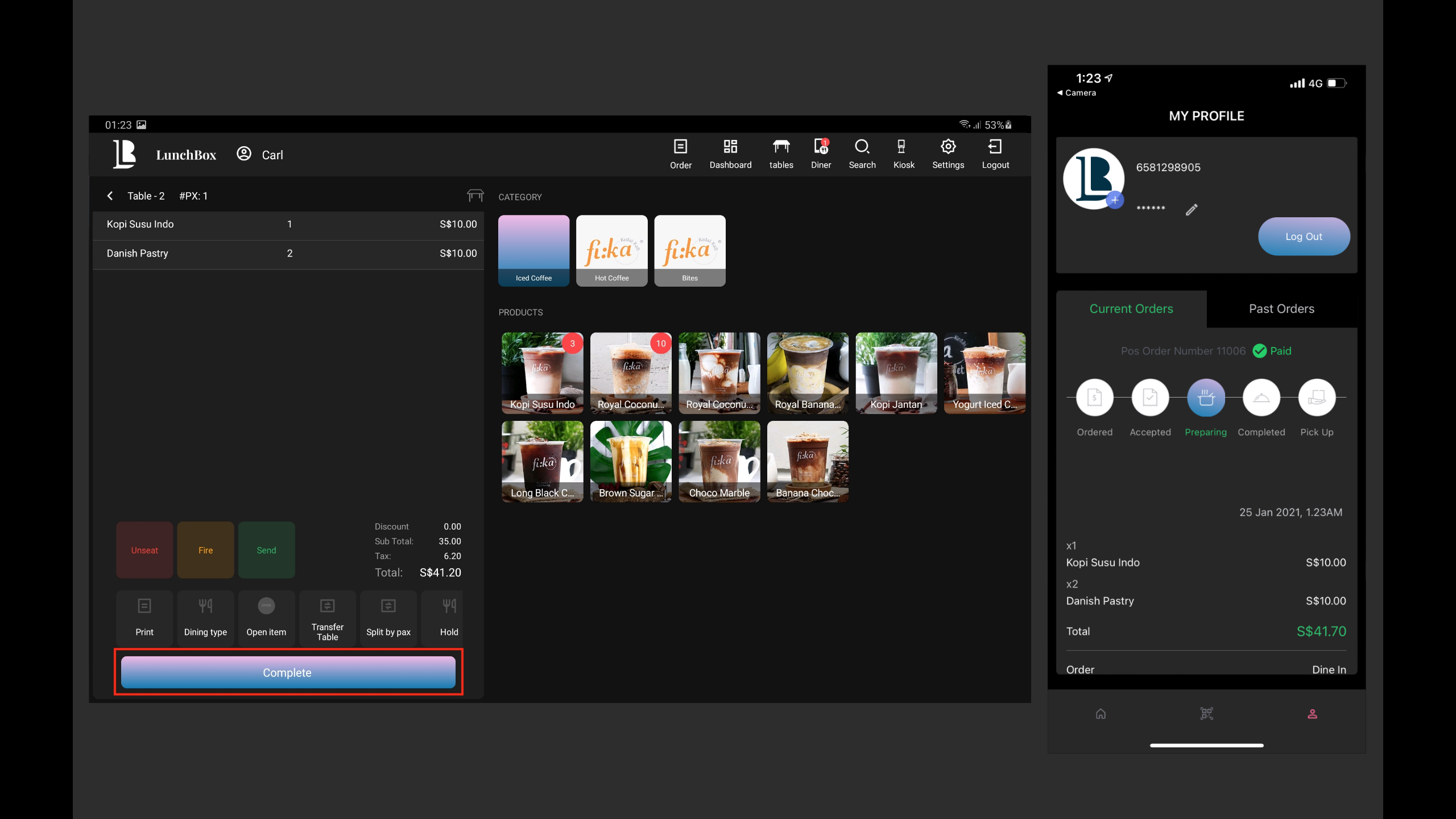Tap the QR scan icon in phone bar
1456x819 pixels.
1206,713
